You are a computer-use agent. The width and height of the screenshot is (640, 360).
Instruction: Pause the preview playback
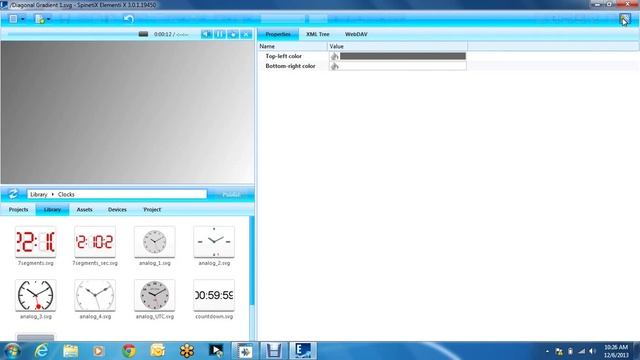(220, 34)
